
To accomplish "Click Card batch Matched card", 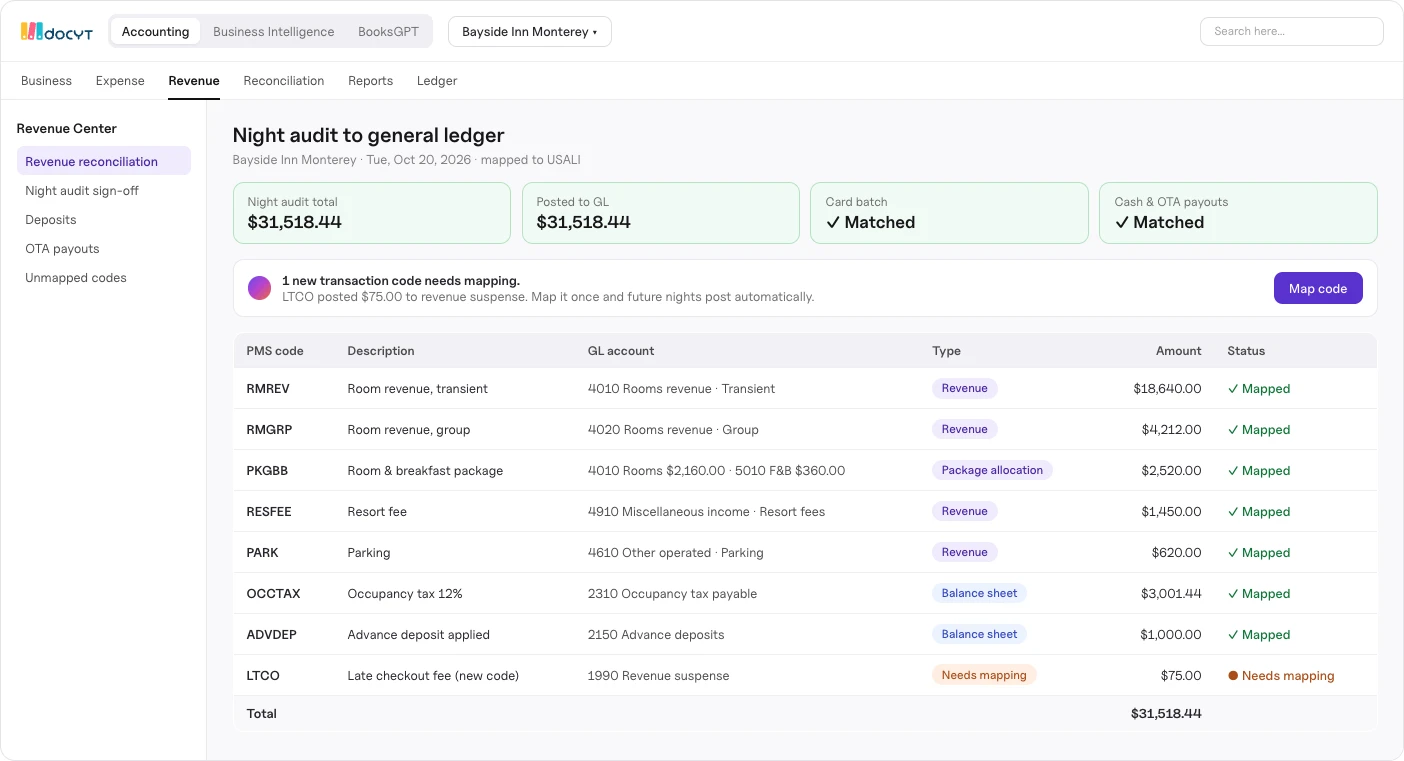I will [x=949, y=213].
